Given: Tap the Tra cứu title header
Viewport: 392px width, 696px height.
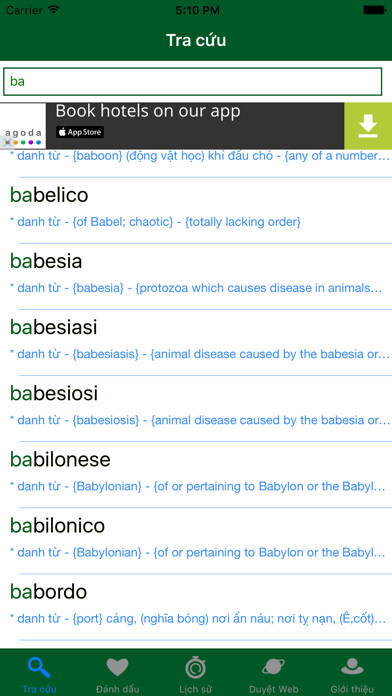Looking at the screenshot, I should 196,40.
